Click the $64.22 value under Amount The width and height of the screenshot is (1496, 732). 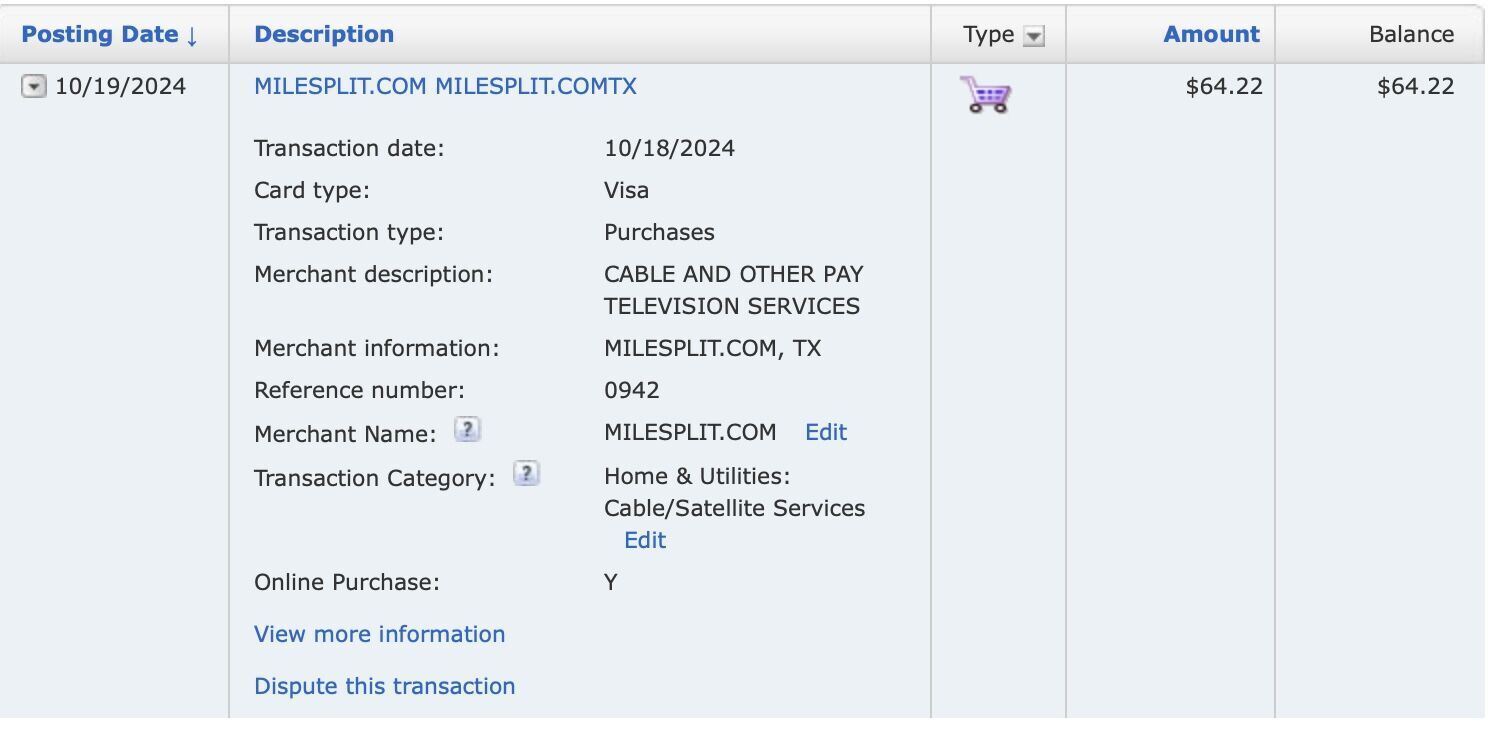coord(1224,86)
